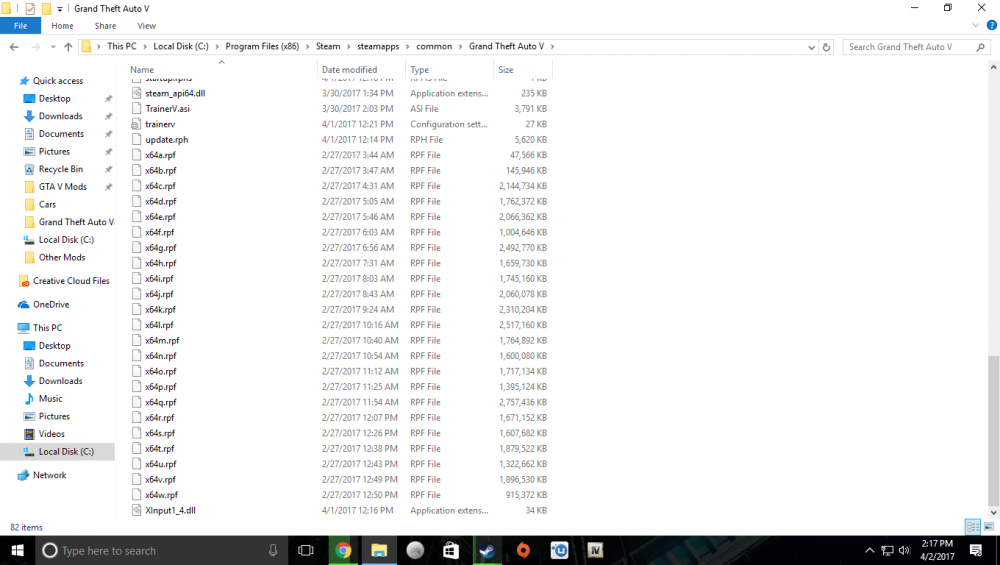Select the x64w.rpf file
Image resolution: width=1000 pixels, height=565 pixels.
click(x=161, y=495)
